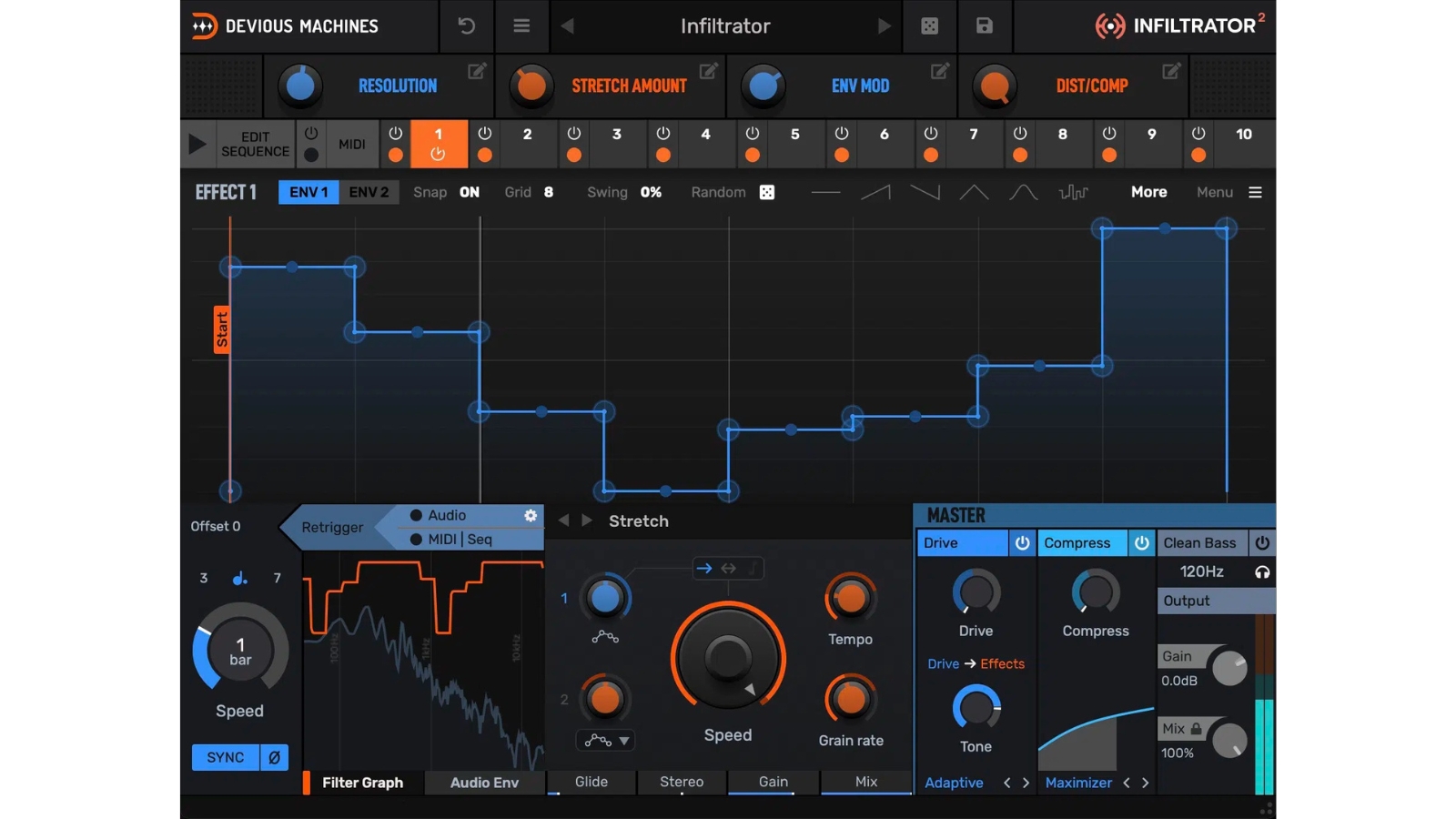Select the curved peak envelope shape
The width and height of the screenshot is (1456, 819).
[1023, 192]
